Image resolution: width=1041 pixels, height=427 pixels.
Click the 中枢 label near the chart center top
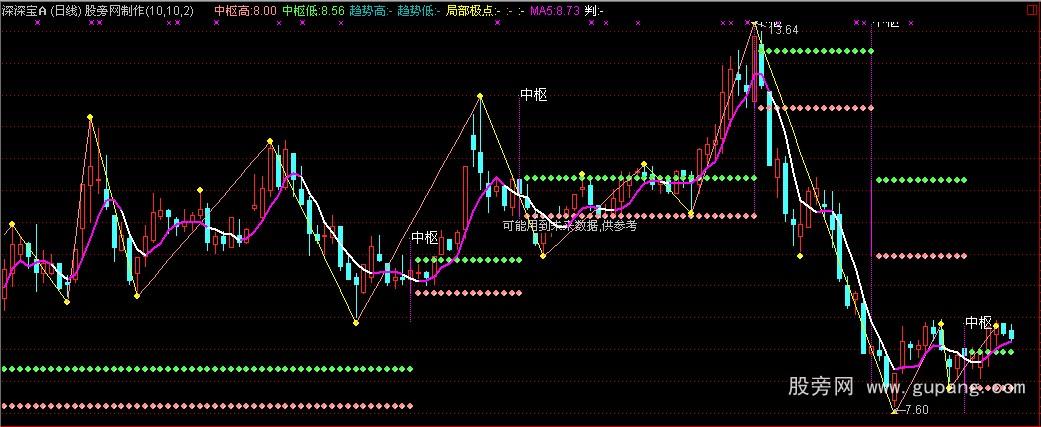[534, 95]
